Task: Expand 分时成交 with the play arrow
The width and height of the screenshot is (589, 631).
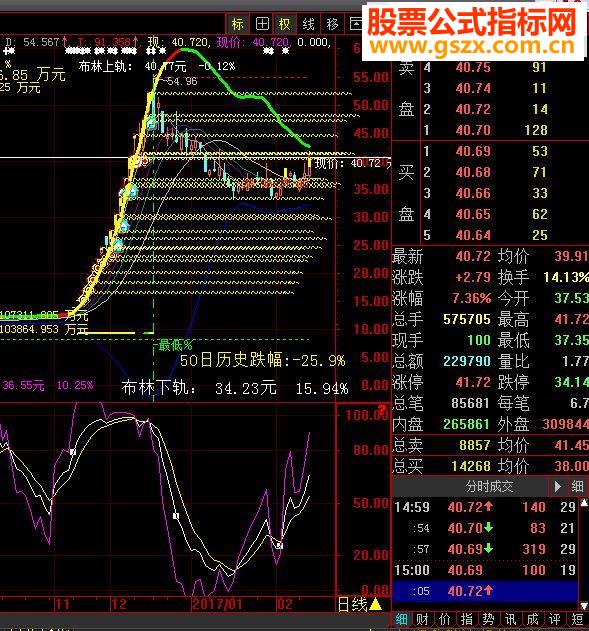Action: click(x=558, y=487)
